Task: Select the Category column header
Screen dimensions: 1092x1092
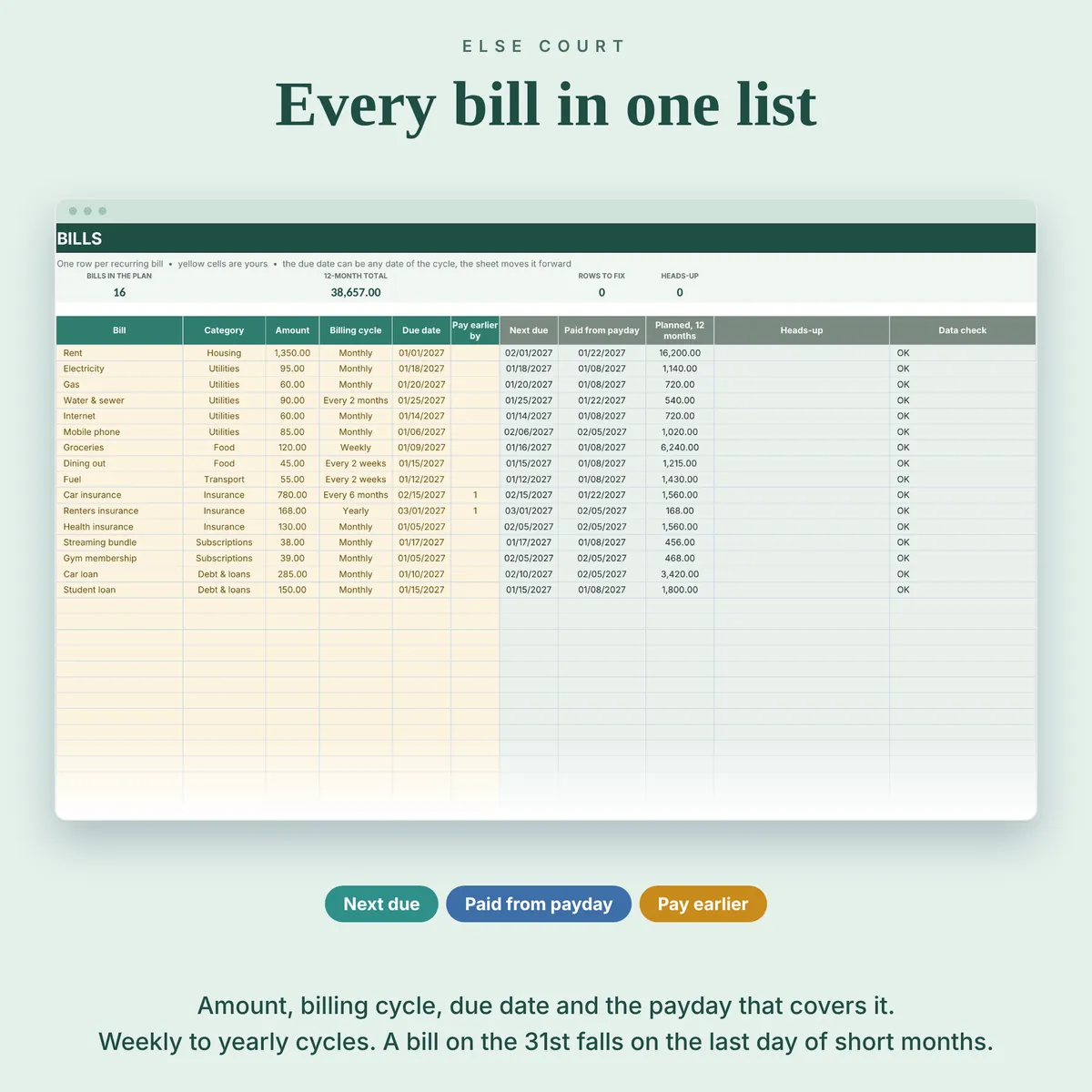Action: [224, 330]
